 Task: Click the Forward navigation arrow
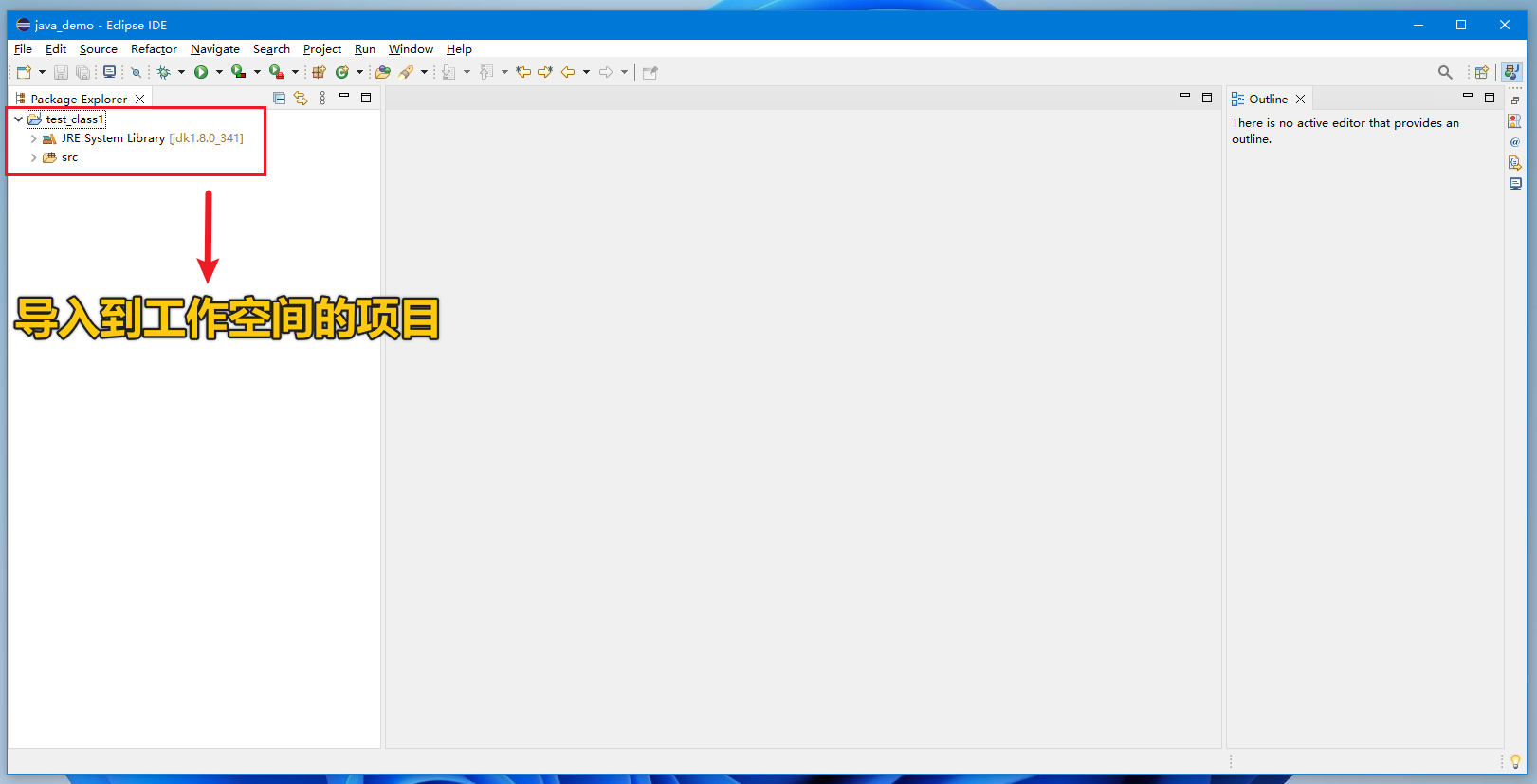coord(606,72)
